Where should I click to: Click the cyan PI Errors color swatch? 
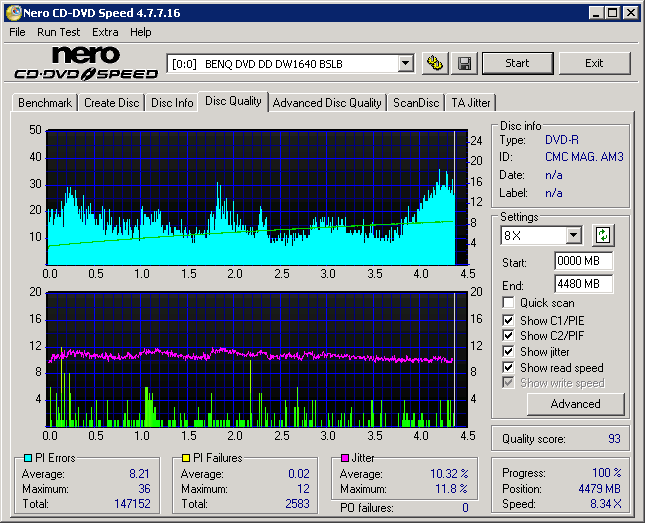click(27, 458)
